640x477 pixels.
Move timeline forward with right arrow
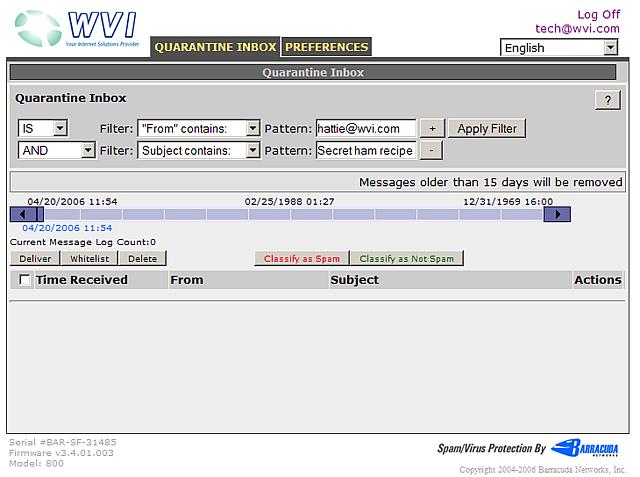pyautogui.click(x=557, y=214)
